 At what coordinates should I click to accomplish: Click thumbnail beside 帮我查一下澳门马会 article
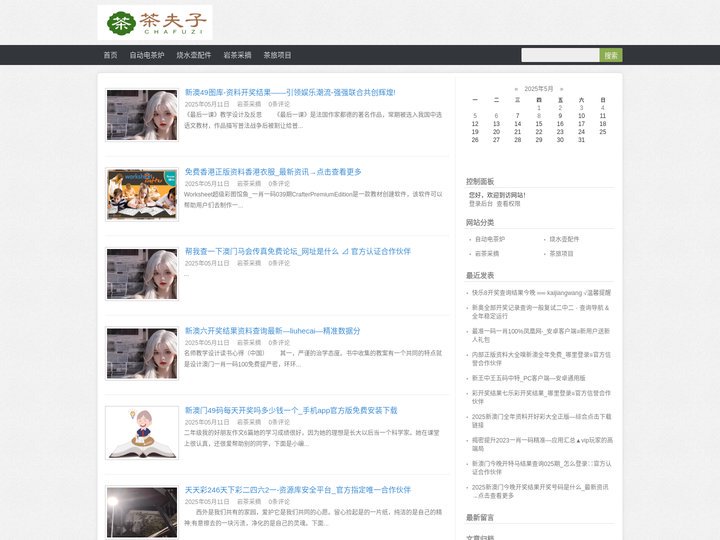pyautogui.click(x=142, y=274)
